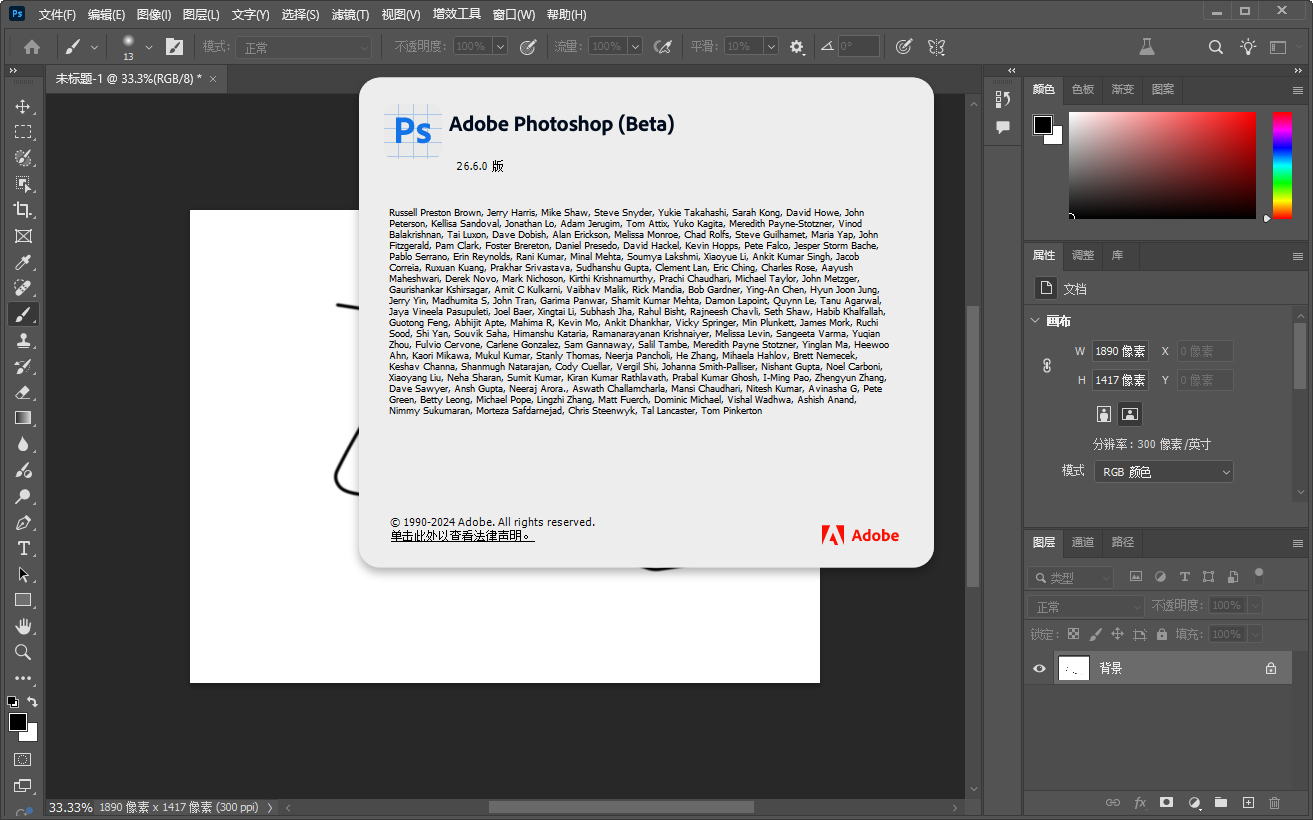Collapse the 画布 section chevron
Viewport: 1313px width, 820px height.
click(1035, 321)
